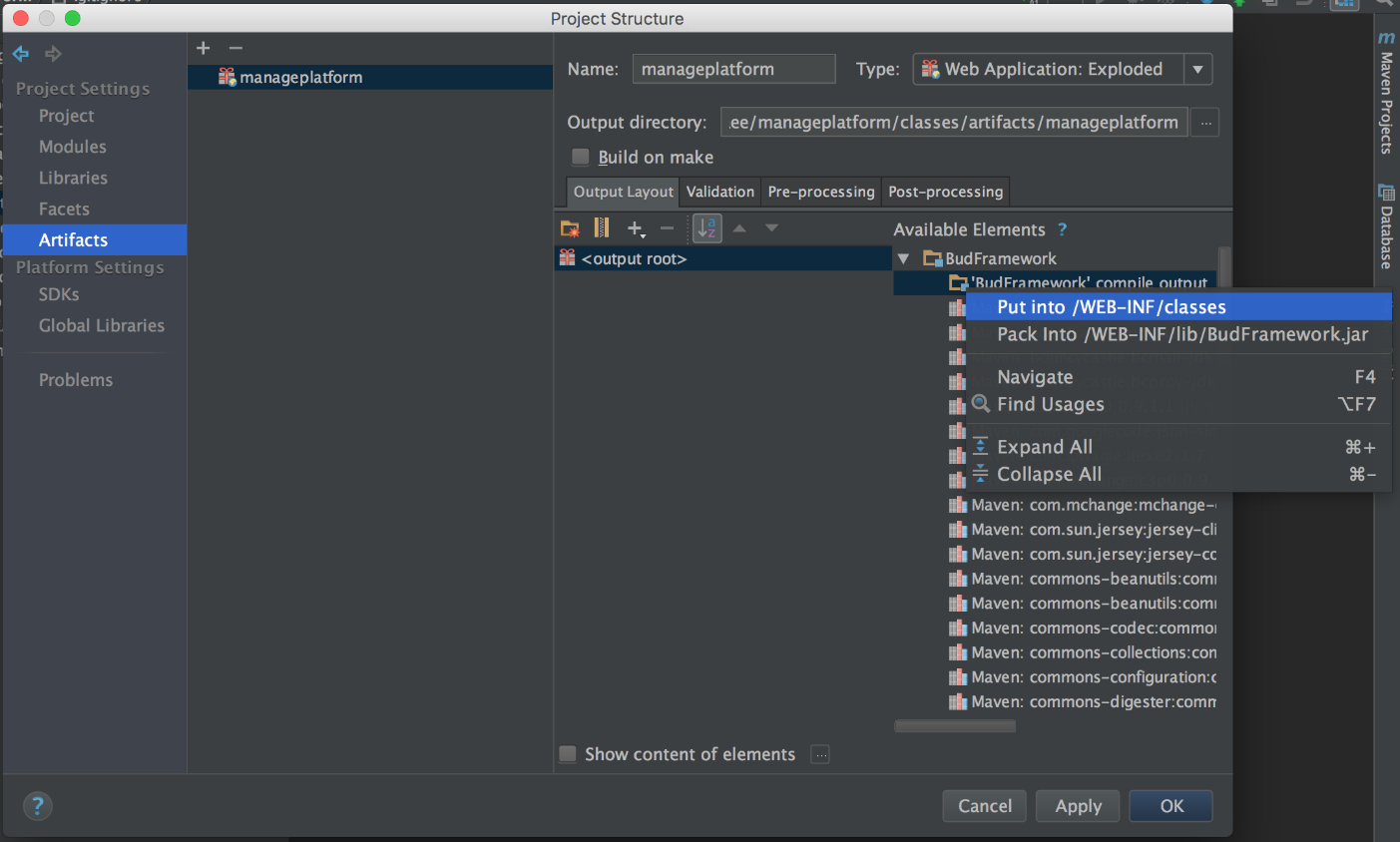Switch to the Output Layout tab
1400x842 pixels.
(623, 192)
